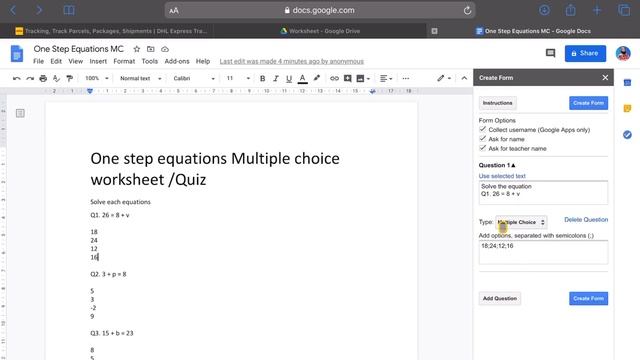Viewport: 640px width, 360px height.
Task: Open last edit history link
Action: pyautogui.click(x=291, y=61)
